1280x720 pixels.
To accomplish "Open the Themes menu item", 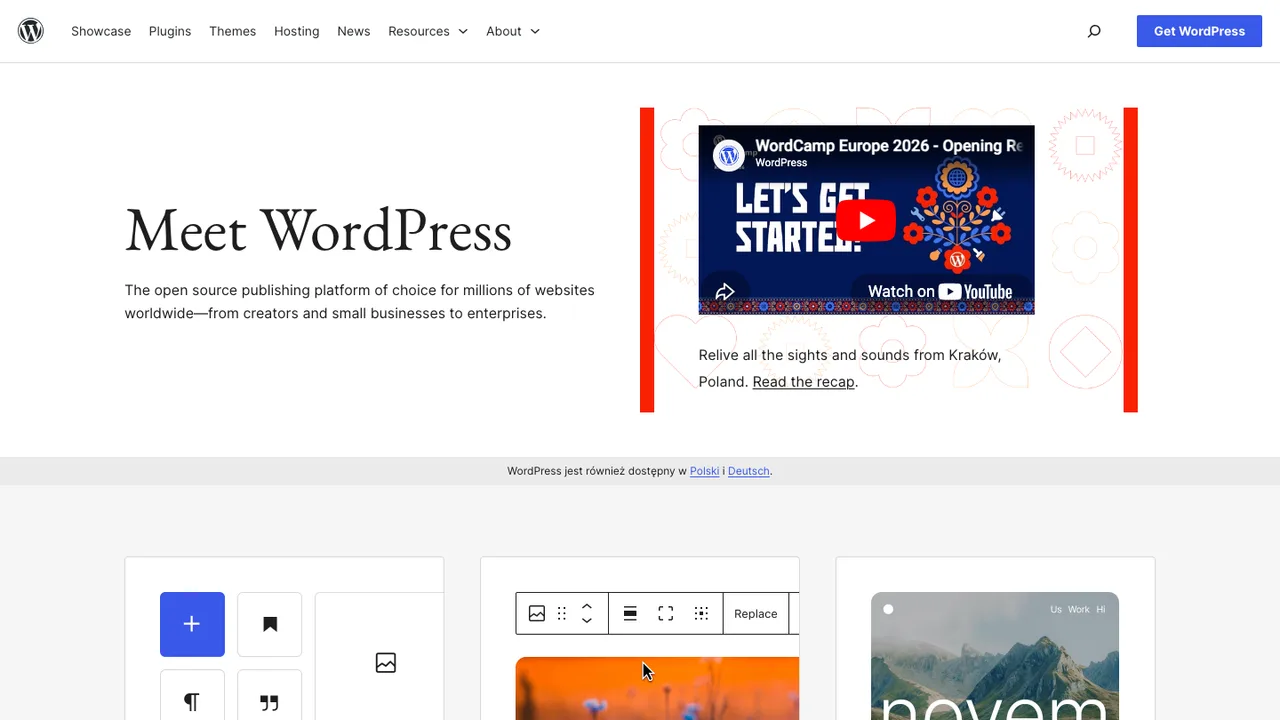I will pyautogui.click(x=233, y=31).
